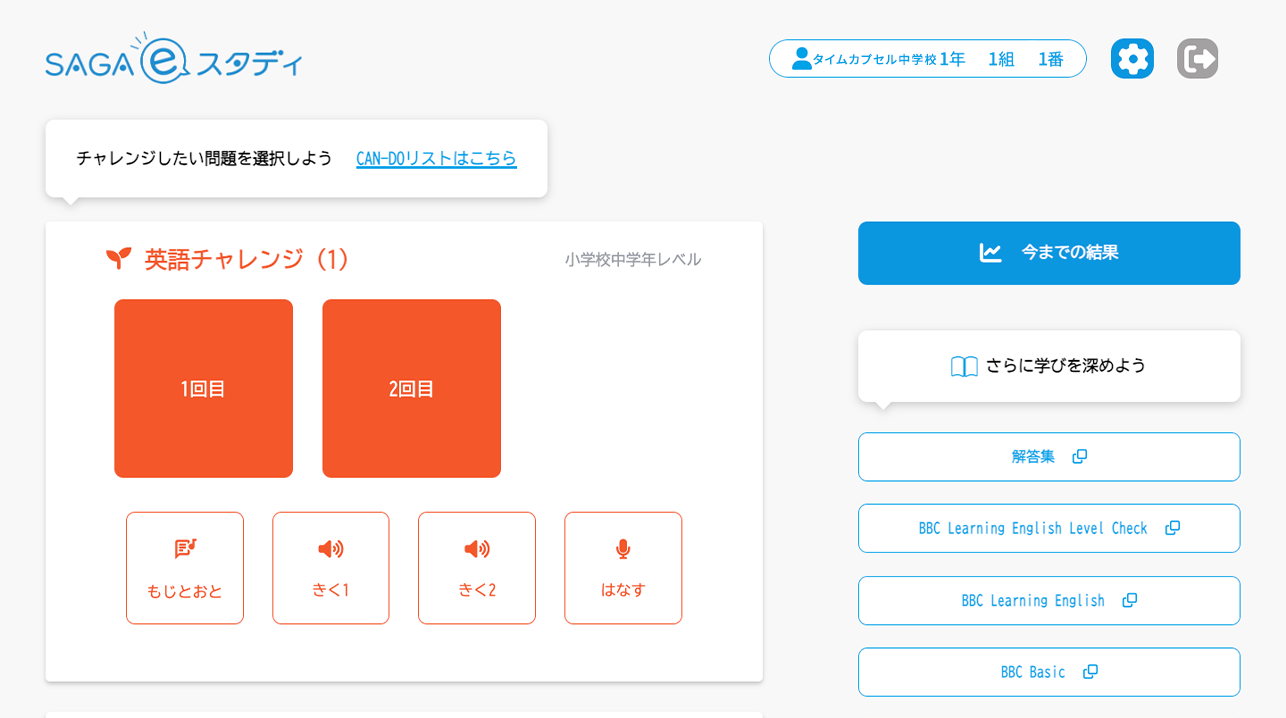Click the SAGA e-Study logo

[174, 59]
